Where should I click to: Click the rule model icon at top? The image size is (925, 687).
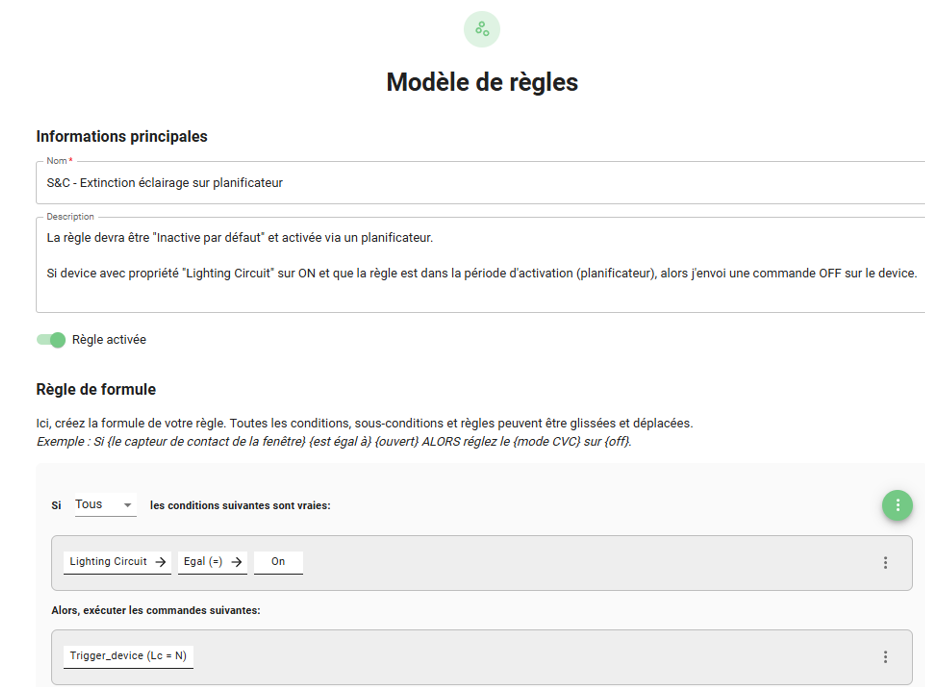tap(481, 29)
